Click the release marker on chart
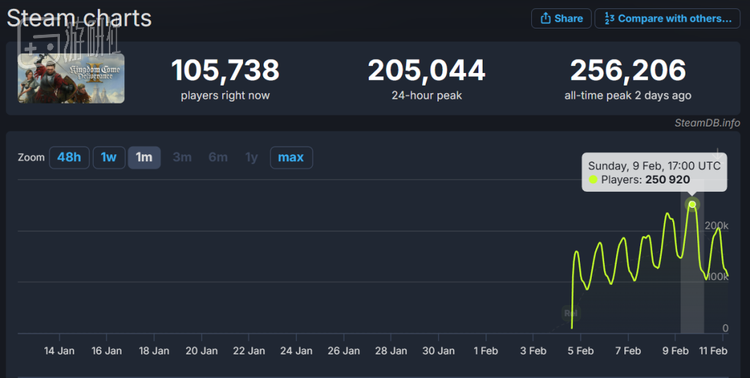The width and height of the screenshot is (750, 378). click(x=571, y=313)
